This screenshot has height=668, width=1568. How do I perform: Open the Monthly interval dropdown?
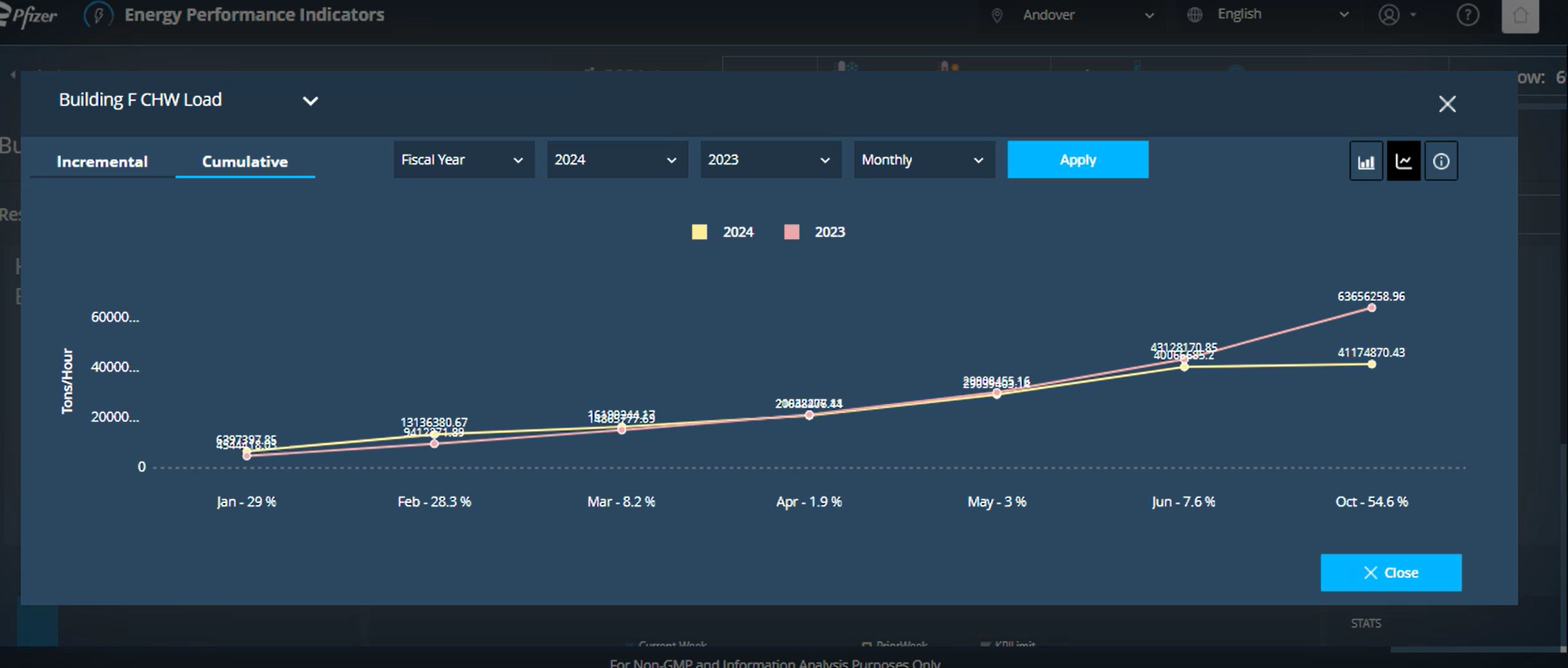click(923, 159)
